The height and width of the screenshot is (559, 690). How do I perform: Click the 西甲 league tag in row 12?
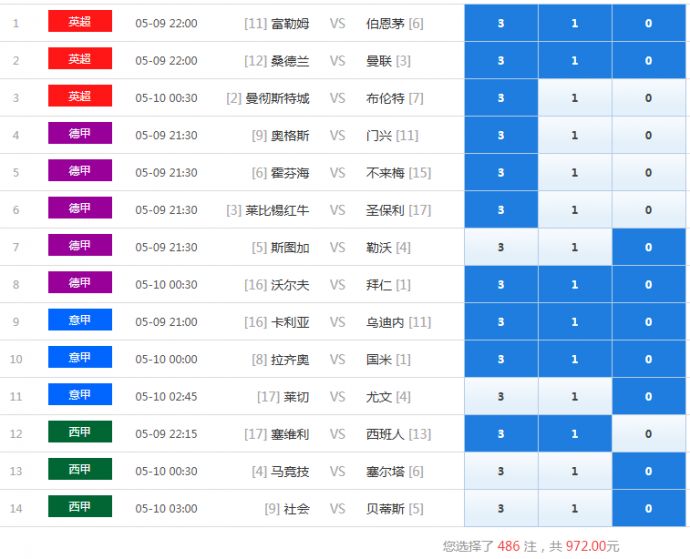(x=80, y=431)
